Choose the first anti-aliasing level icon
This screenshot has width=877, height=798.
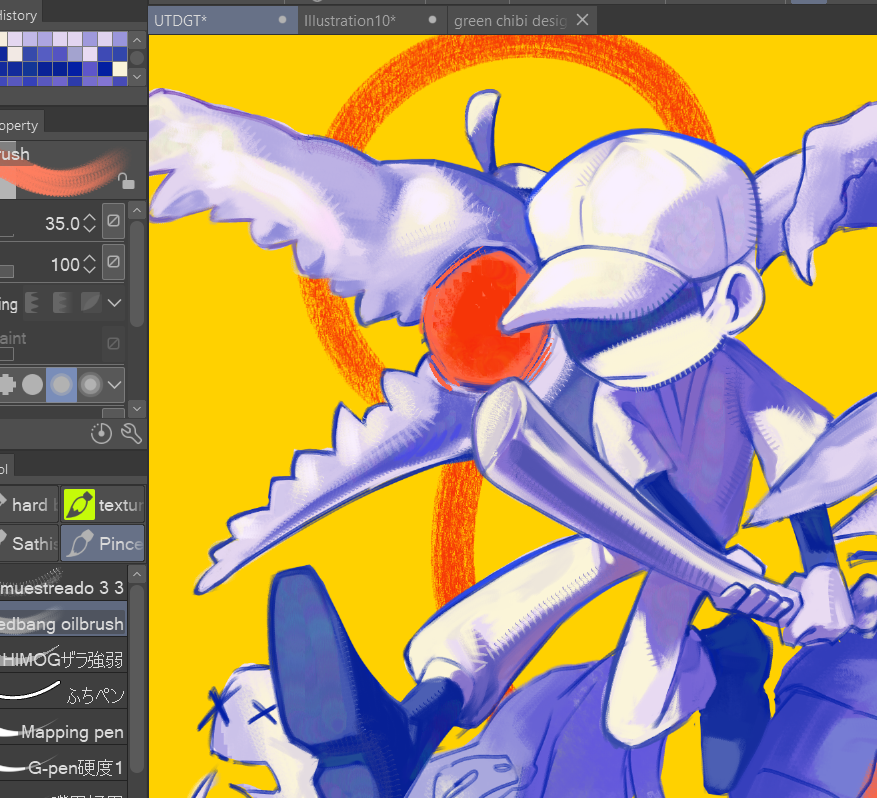[32, 303]
